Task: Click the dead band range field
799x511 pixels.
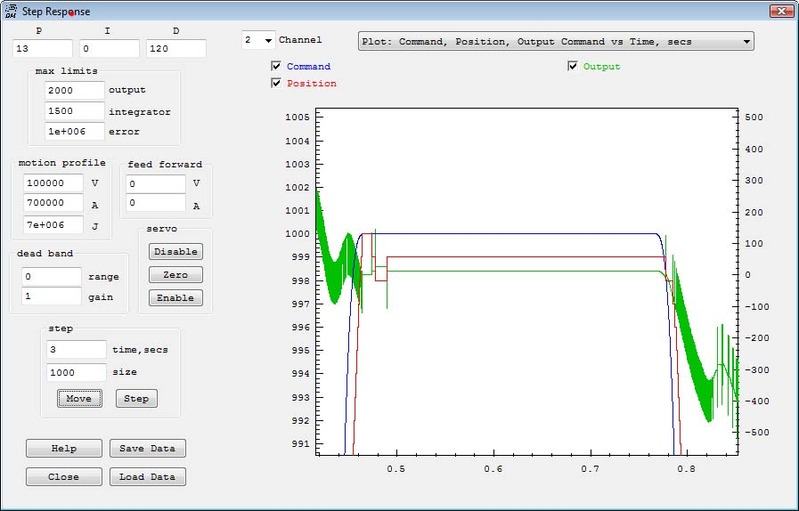Action: point(51,276)
